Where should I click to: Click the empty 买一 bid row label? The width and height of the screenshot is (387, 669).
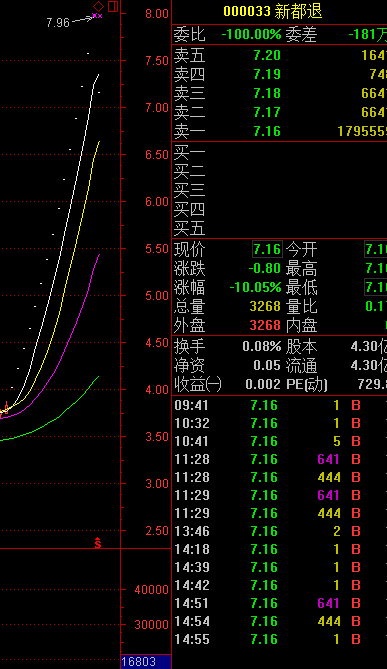tap(189, 153)
